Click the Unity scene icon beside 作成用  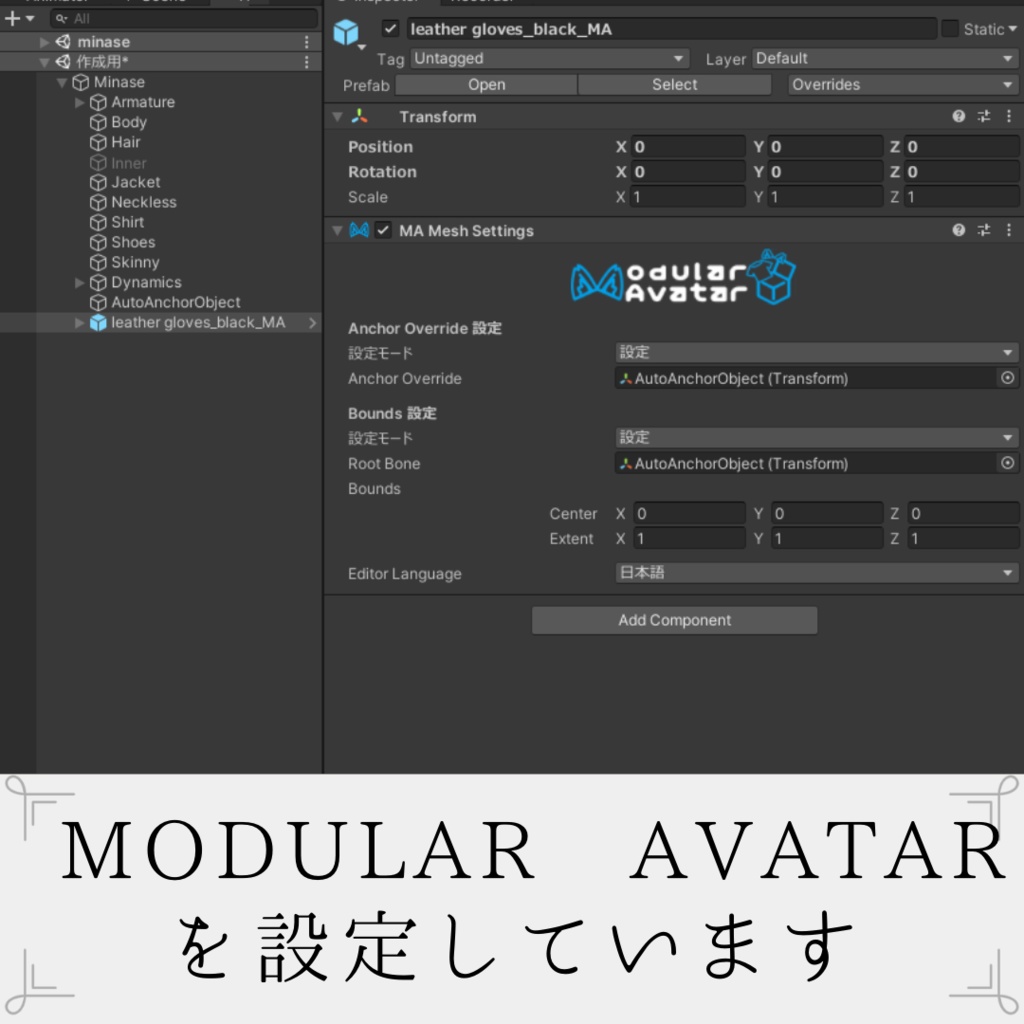63,62
